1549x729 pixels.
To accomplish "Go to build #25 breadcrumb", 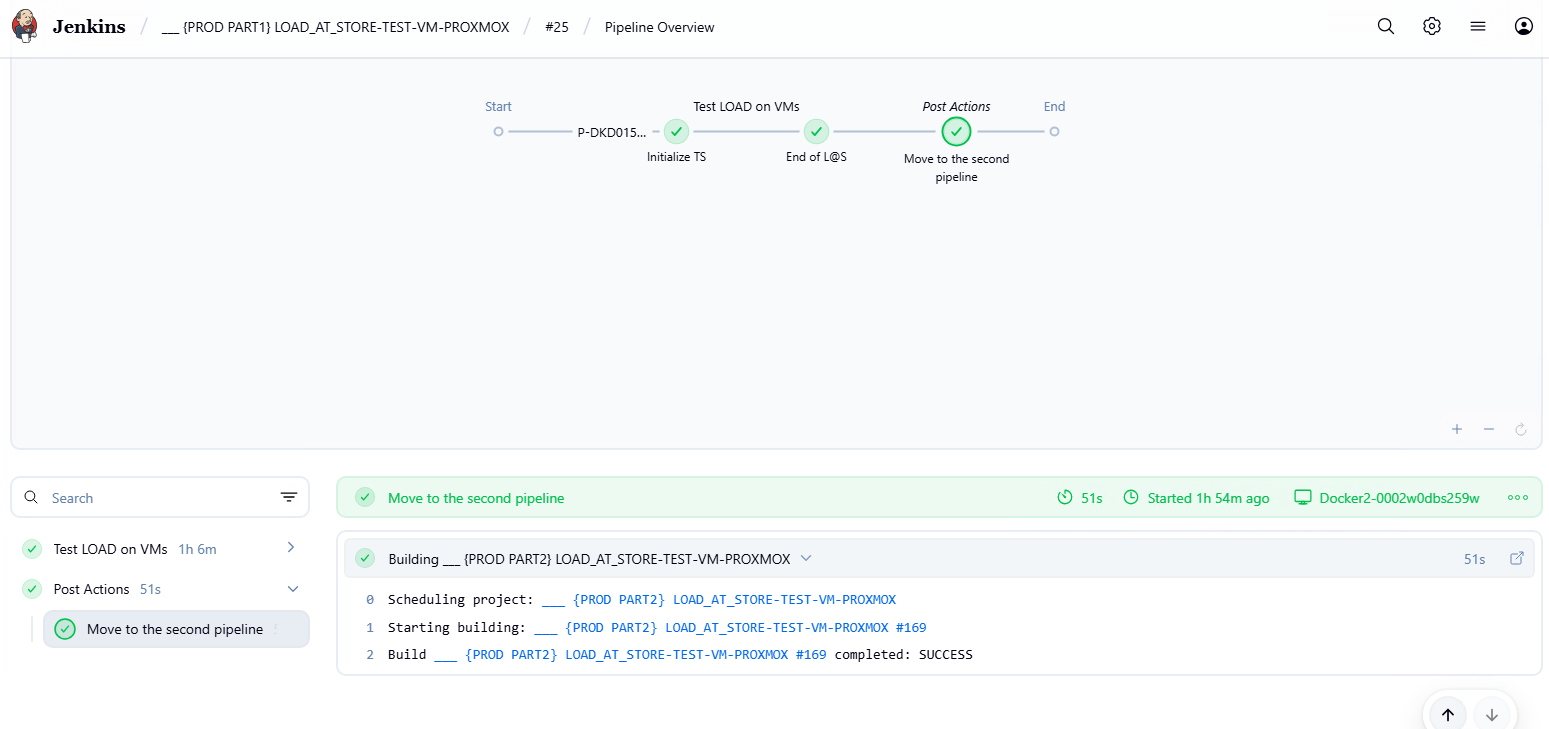I will click(557, 27).
